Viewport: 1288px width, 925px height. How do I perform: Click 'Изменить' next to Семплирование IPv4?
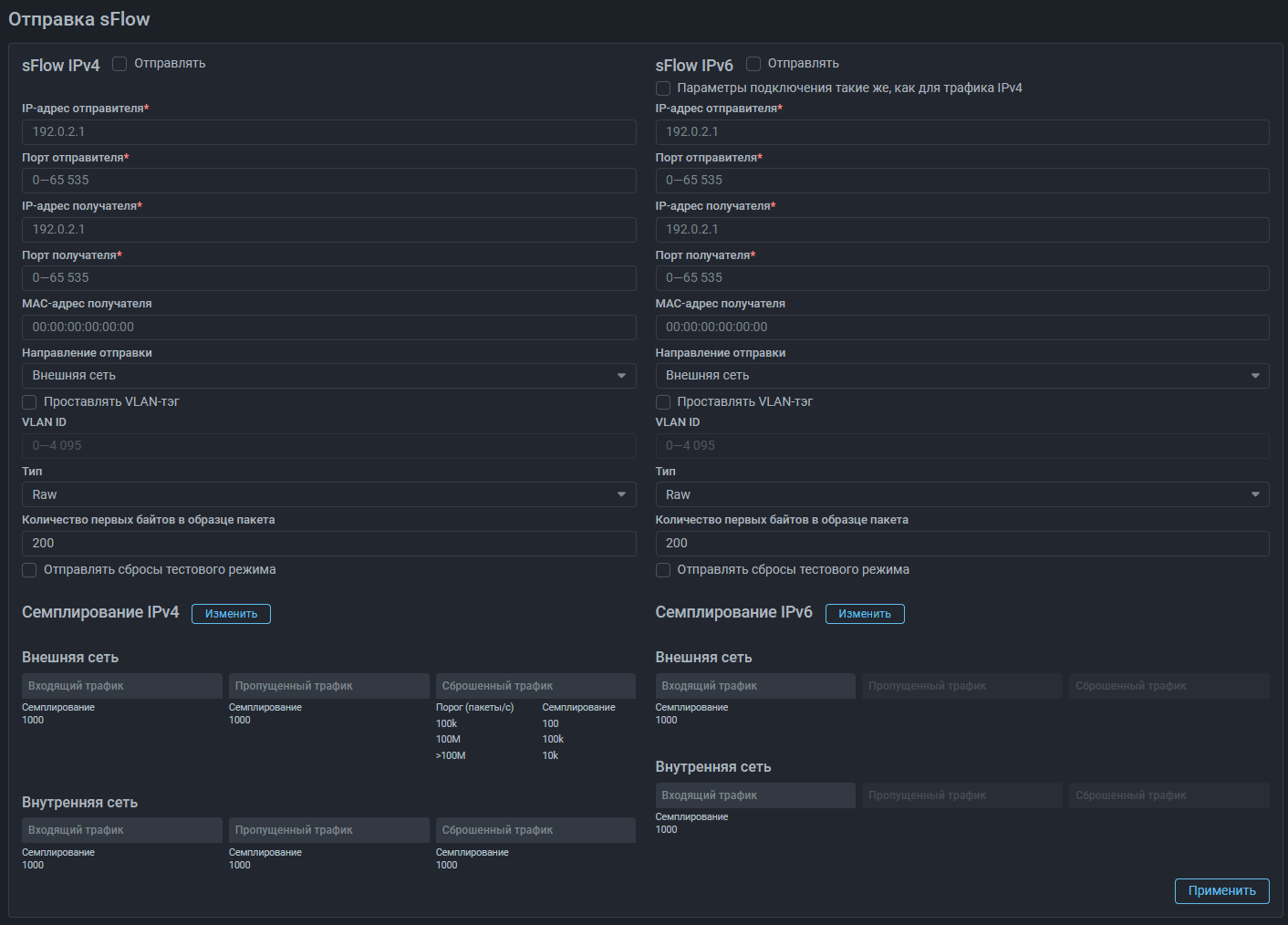231,614
